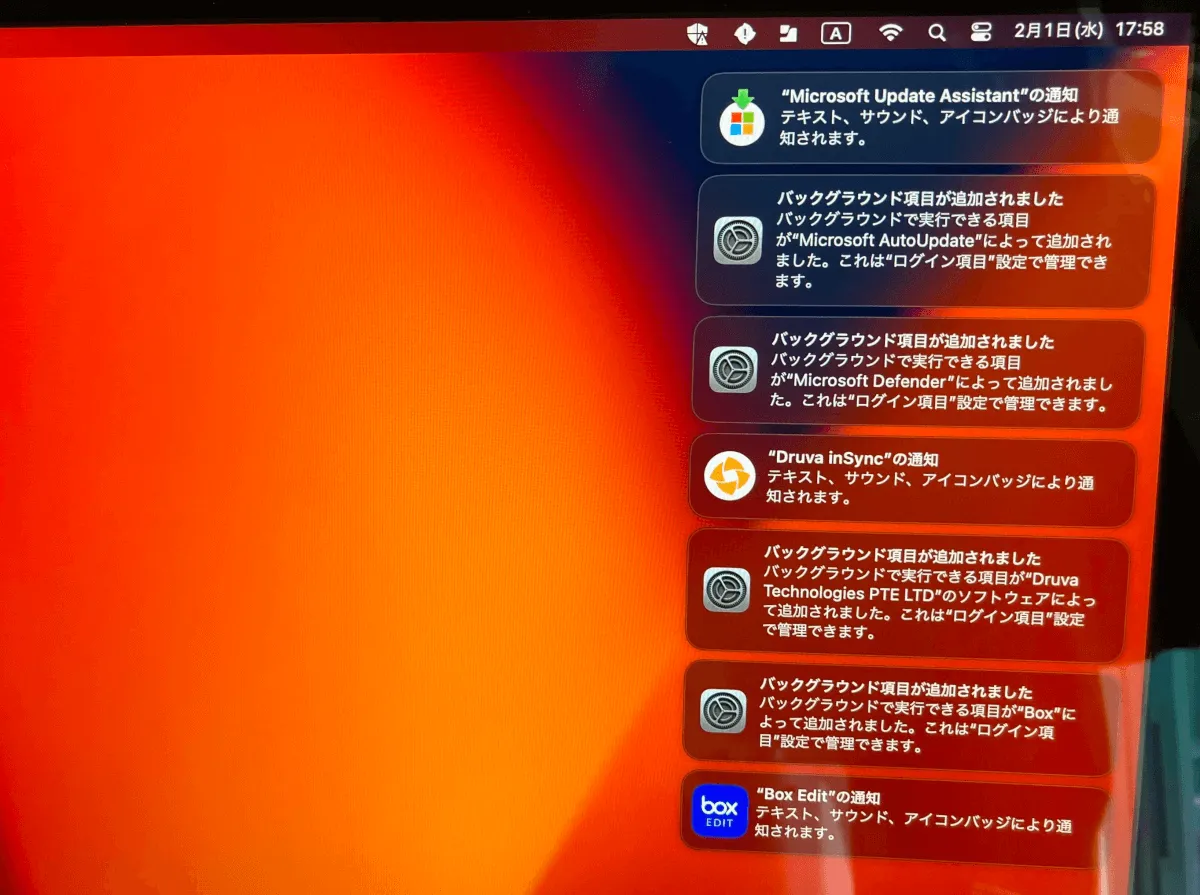Click the Box Edit app icon
The width and height of the screenshot is (1200, 895).
pos(719,810)
